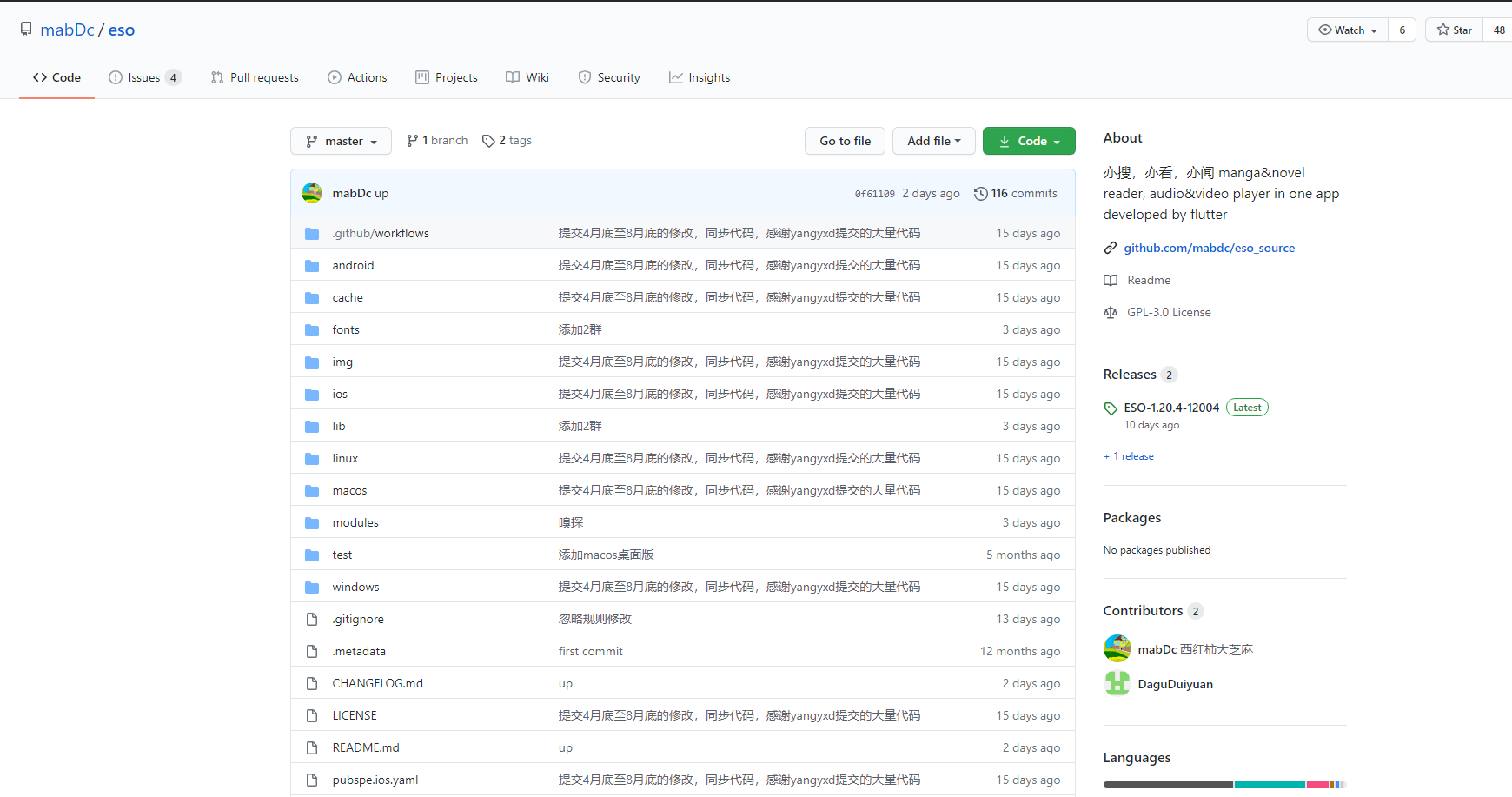1512x797 pixels.
Task: Click the mabDc contributor avatar
Action: 1117,648
